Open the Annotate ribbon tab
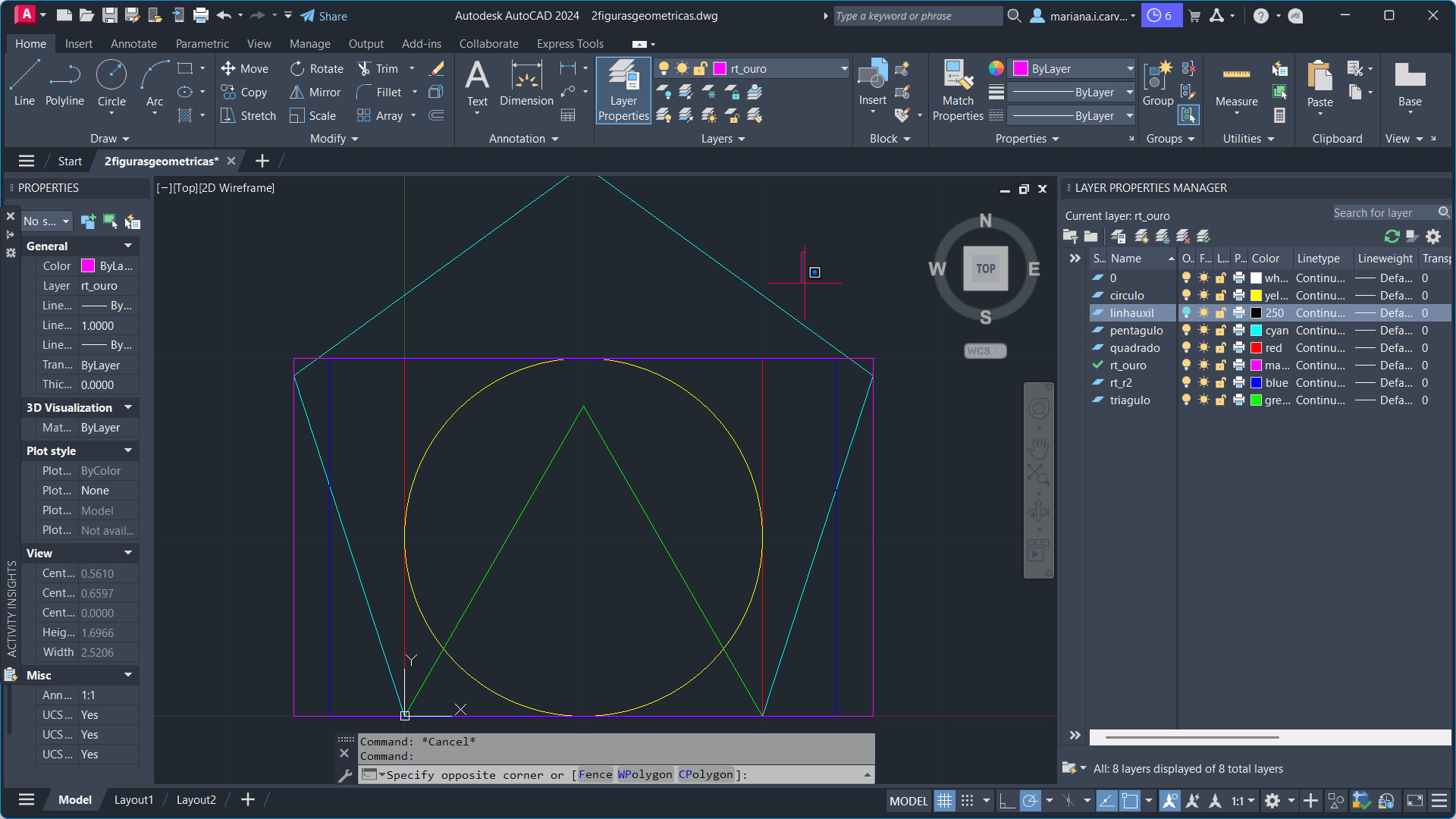1456x819 pixels. 133,44
